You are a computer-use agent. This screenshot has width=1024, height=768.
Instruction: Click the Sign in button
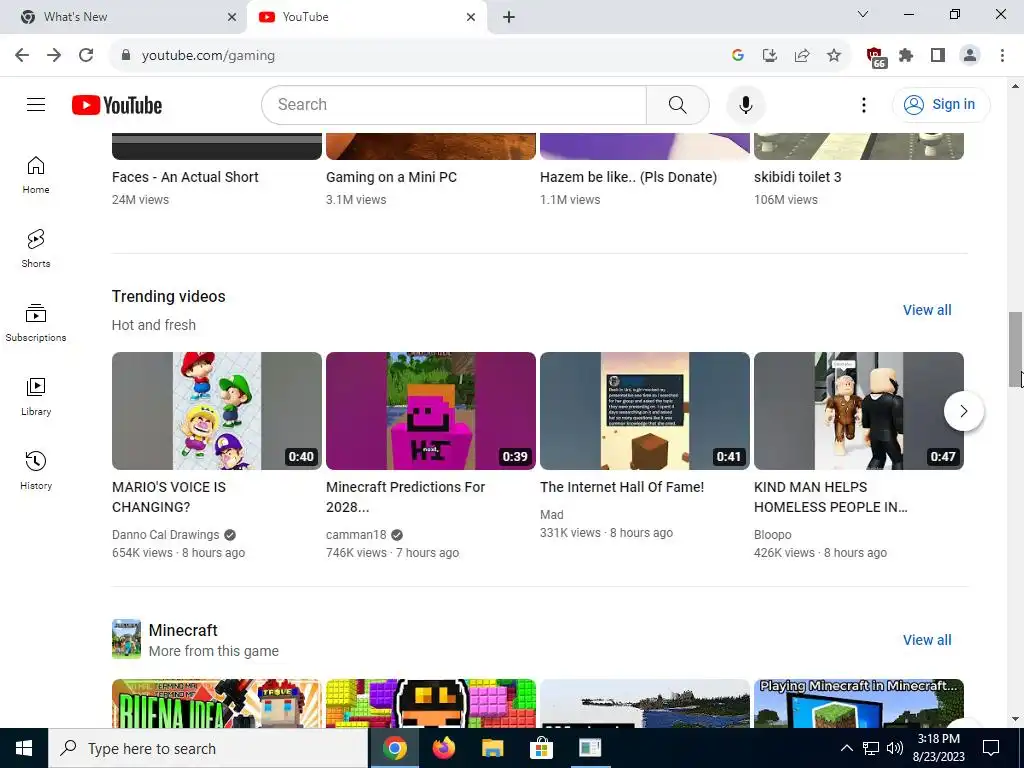(941, 104)
